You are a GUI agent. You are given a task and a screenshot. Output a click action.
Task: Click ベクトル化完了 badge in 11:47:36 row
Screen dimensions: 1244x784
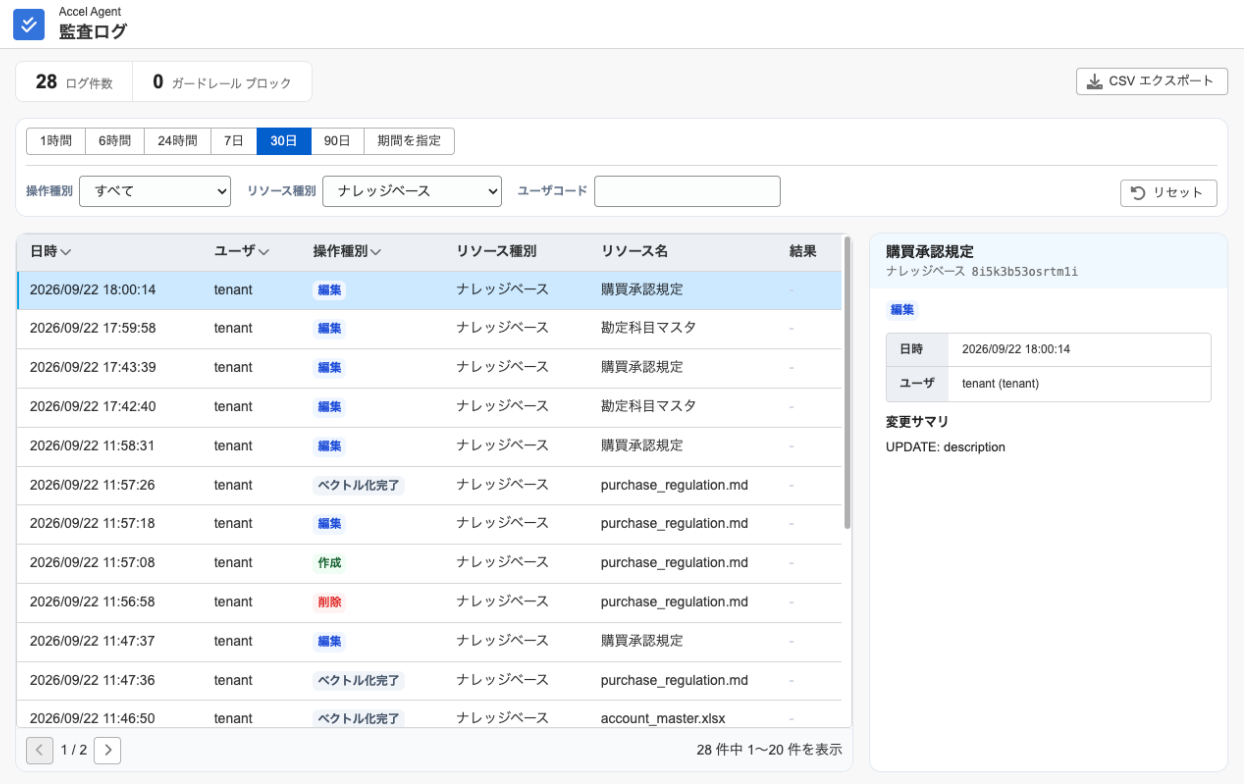click(359, 680)
